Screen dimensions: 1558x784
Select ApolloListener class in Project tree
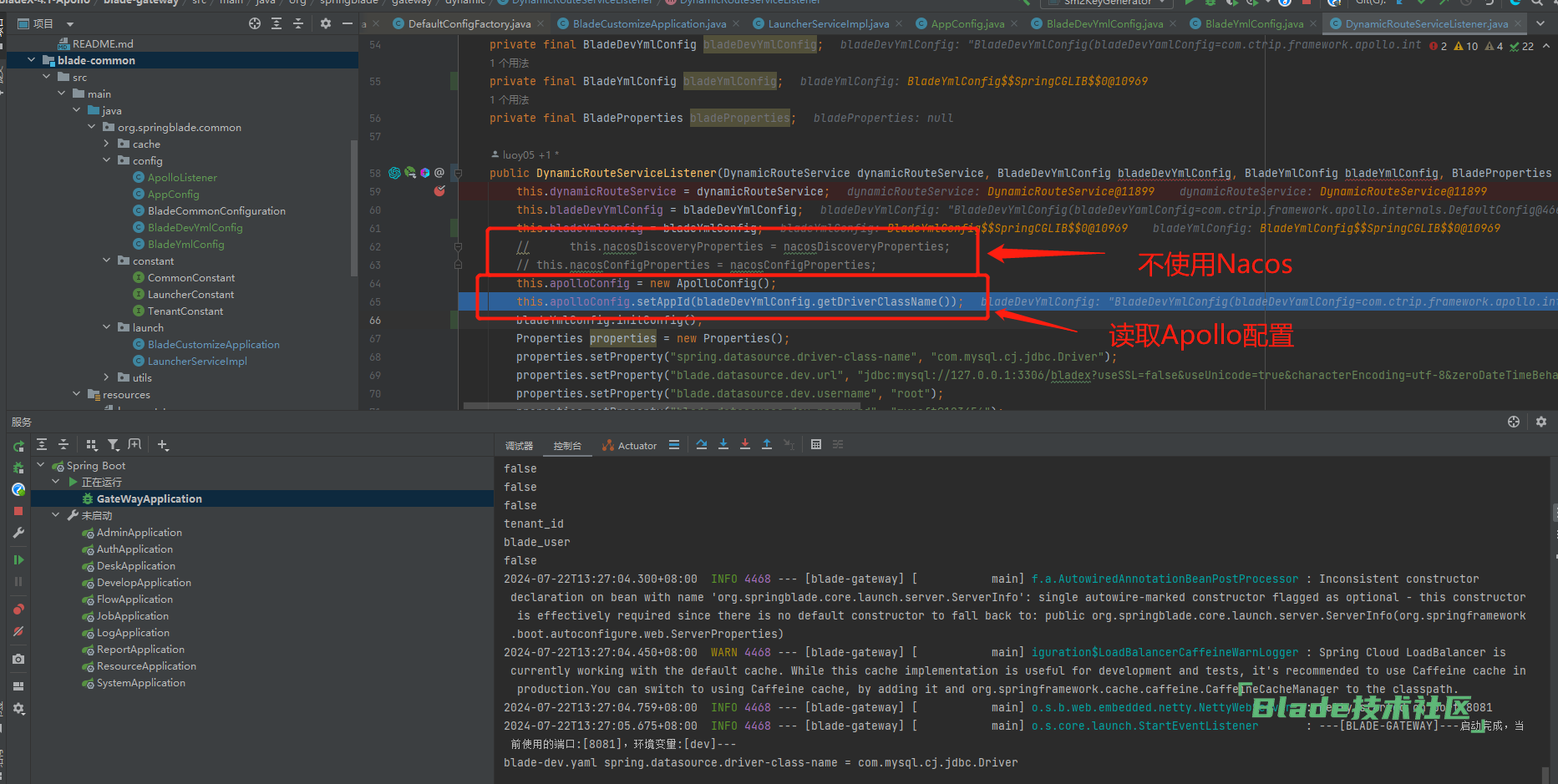click(182, 177)
